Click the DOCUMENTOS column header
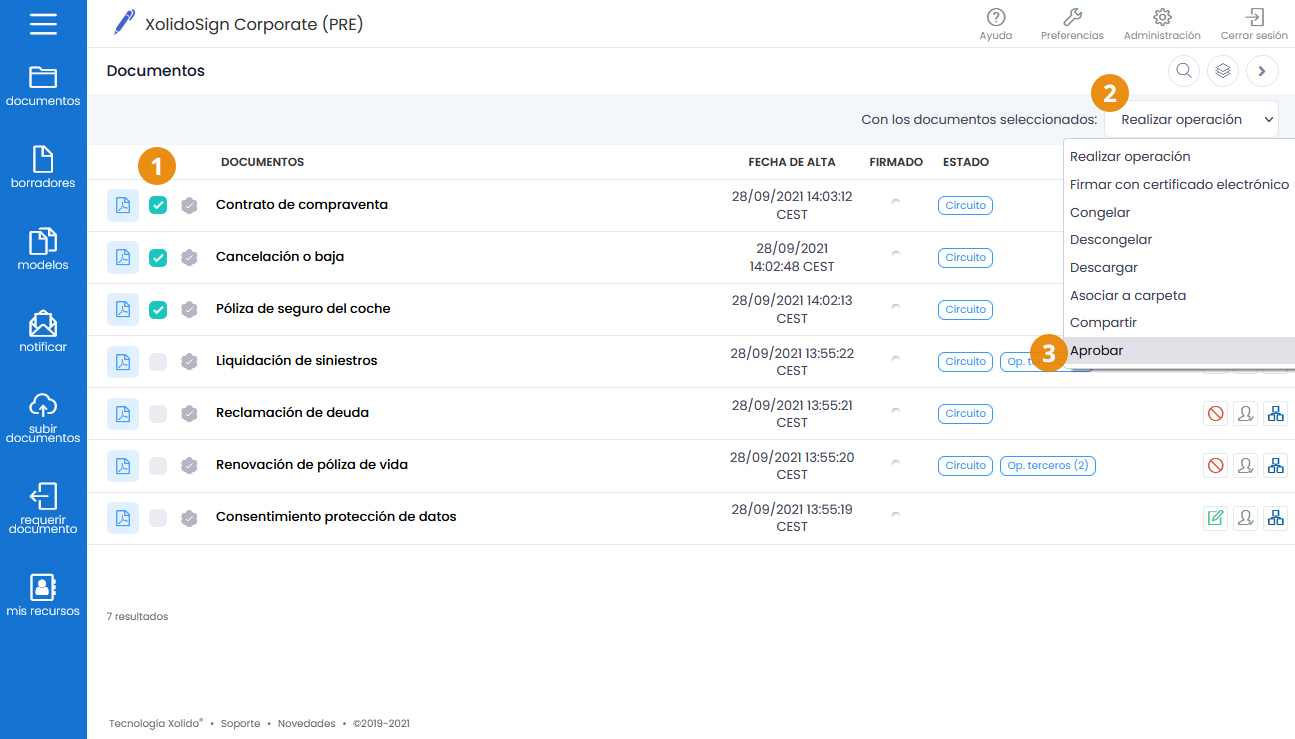The height and width of the screenshot is (739, 1295). [x=262, y=162]
